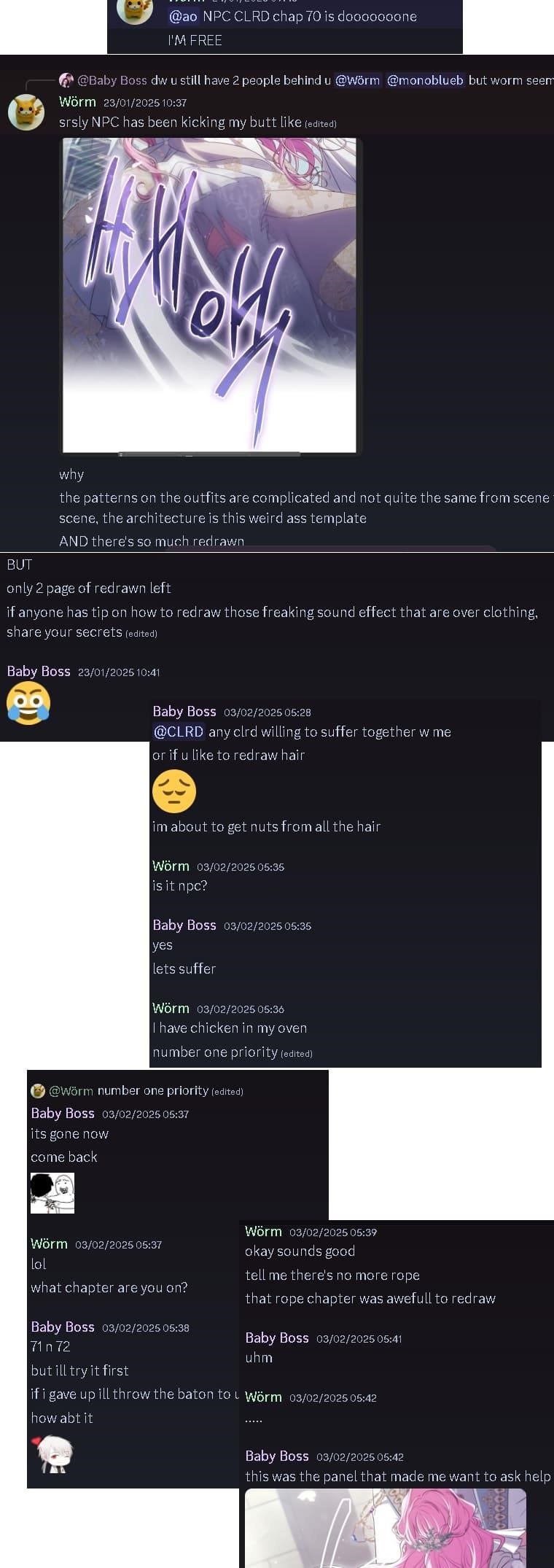Click the @Baby Boss mention in the reply preview
Image resolution: width=554 pixels, height=1568 pixels.
[112, 80]
